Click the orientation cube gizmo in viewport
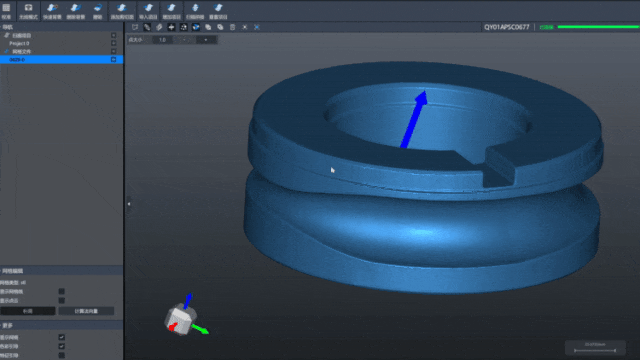Screen dimensions: 640x360 (180, 320)
